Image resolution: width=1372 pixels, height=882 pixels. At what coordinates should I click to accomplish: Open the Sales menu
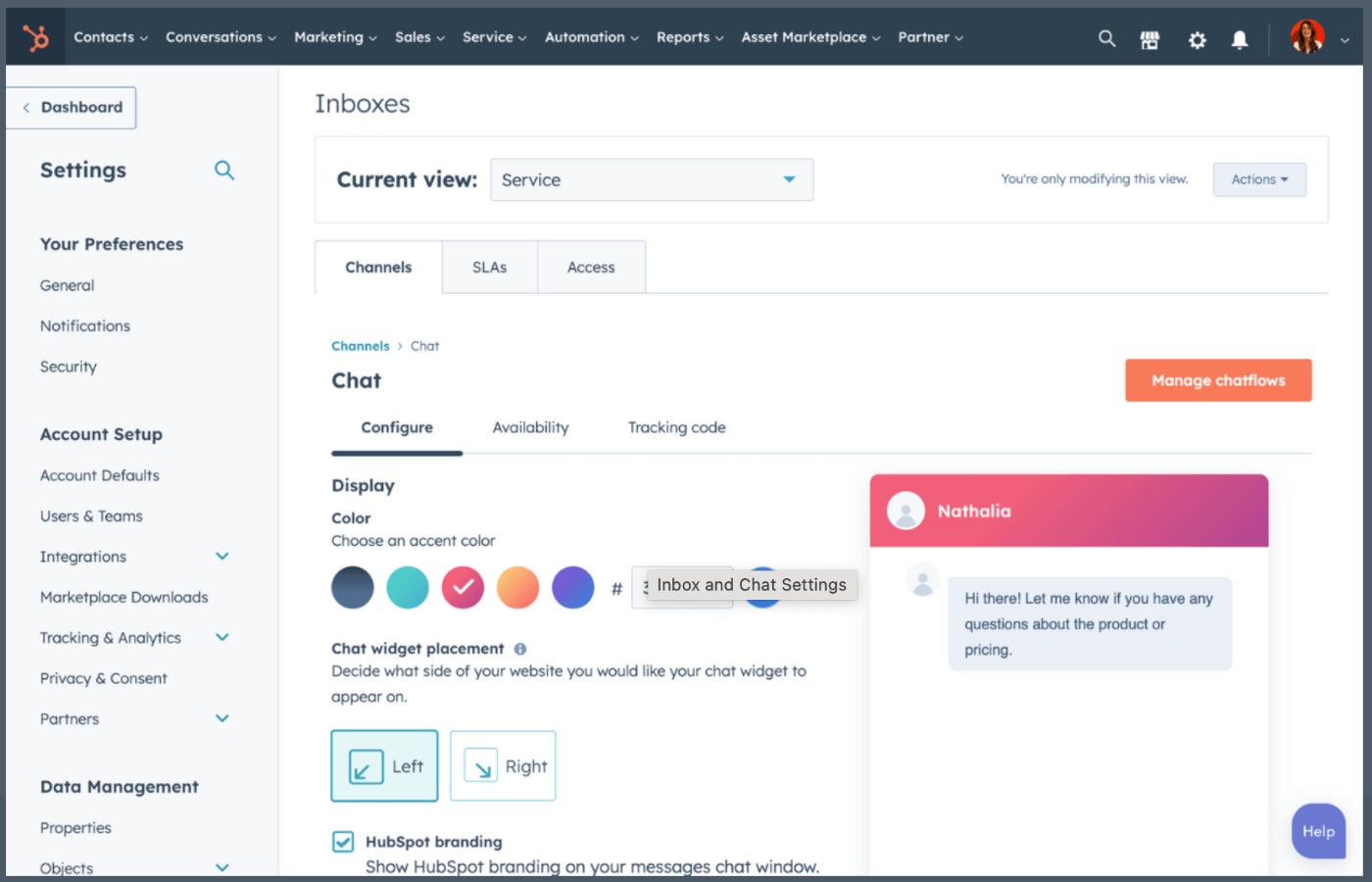click(419, 37)
